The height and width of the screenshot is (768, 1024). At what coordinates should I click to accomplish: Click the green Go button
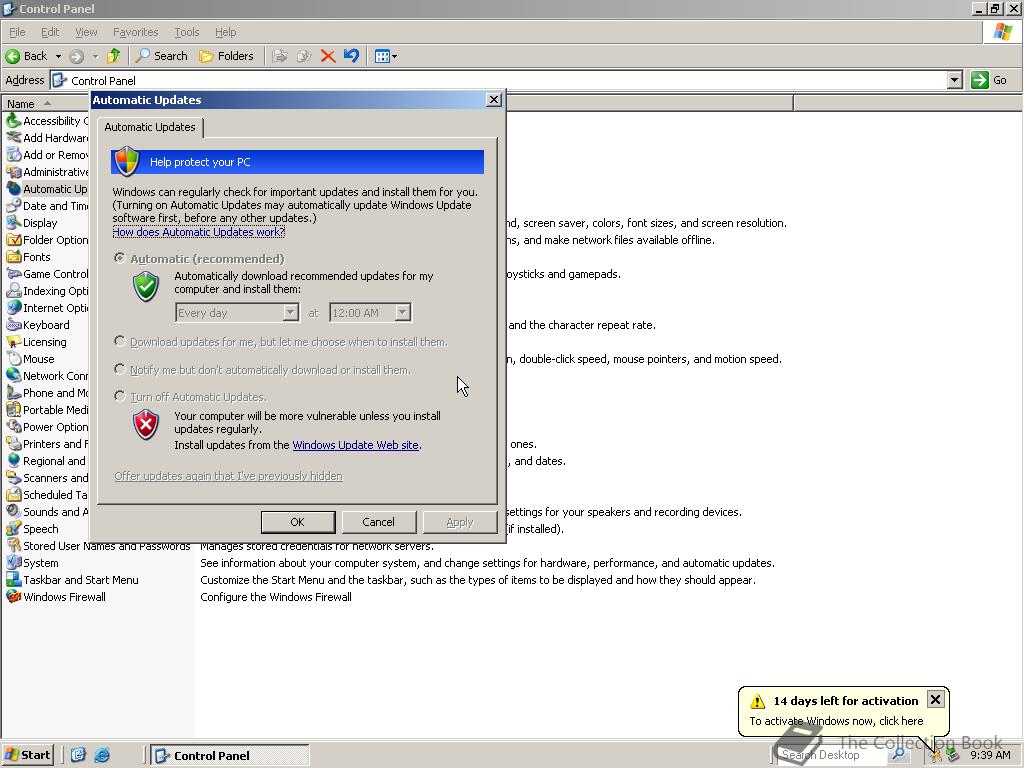click(989, 80)
